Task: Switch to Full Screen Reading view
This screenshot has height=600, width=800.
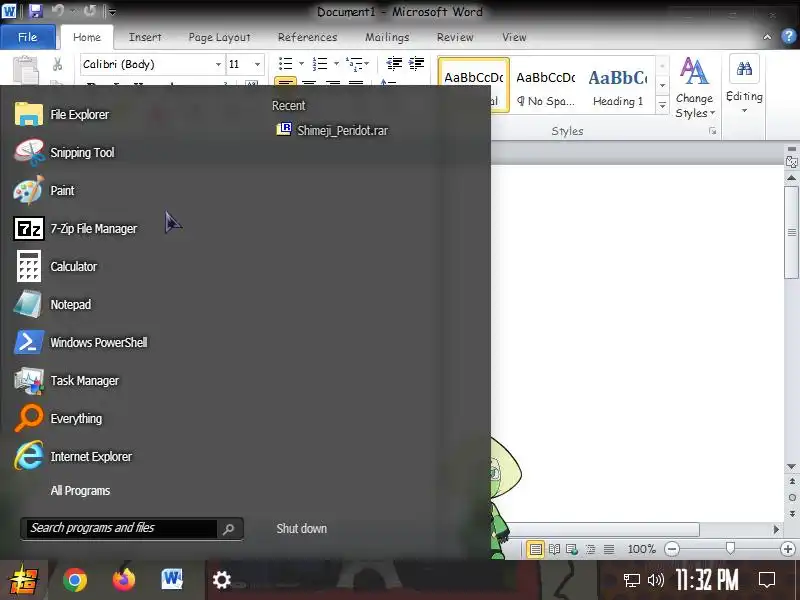Action: (554, 549)
